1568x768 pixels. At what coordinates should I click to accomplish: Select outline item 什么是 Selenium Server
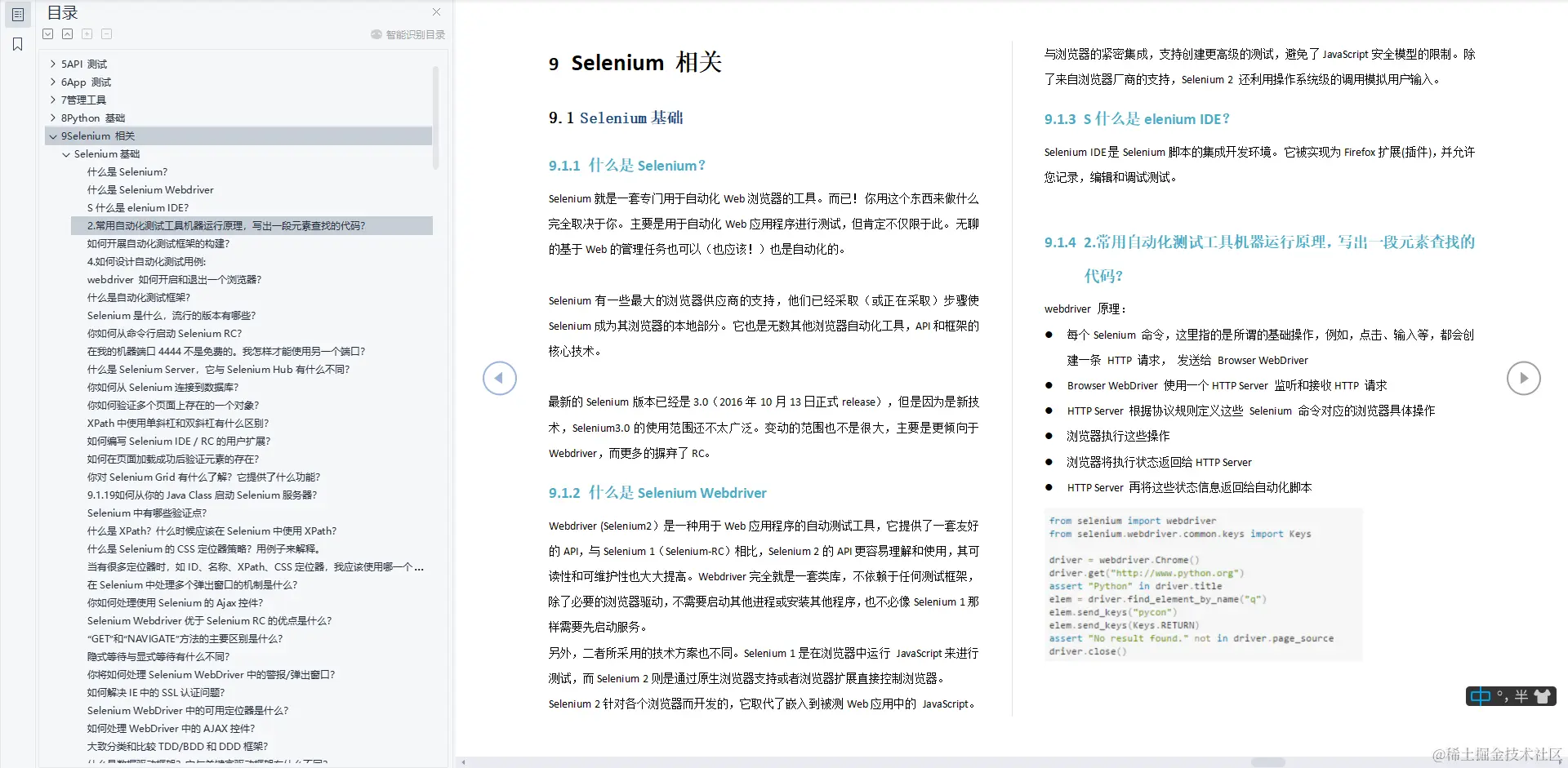point(218,369)
